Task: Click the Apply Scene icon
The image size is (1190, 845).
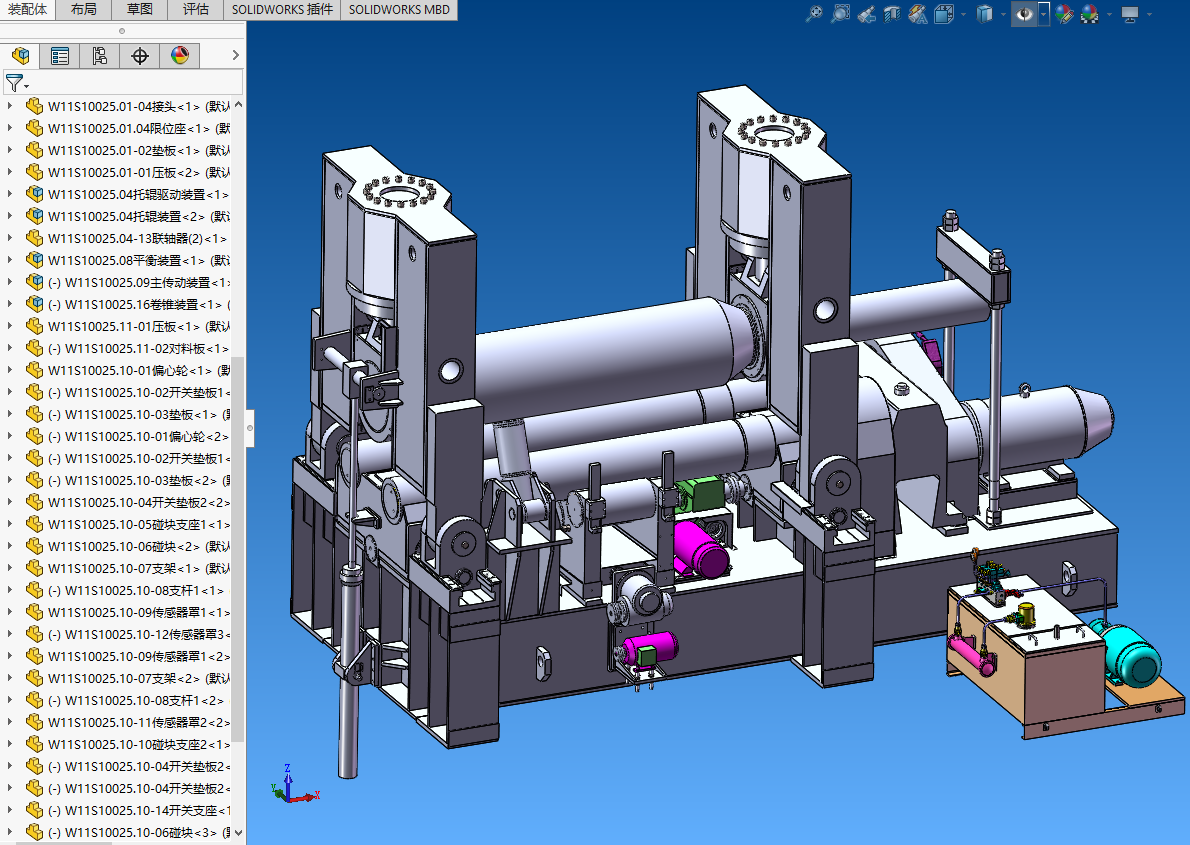Action: point(1090,14)
